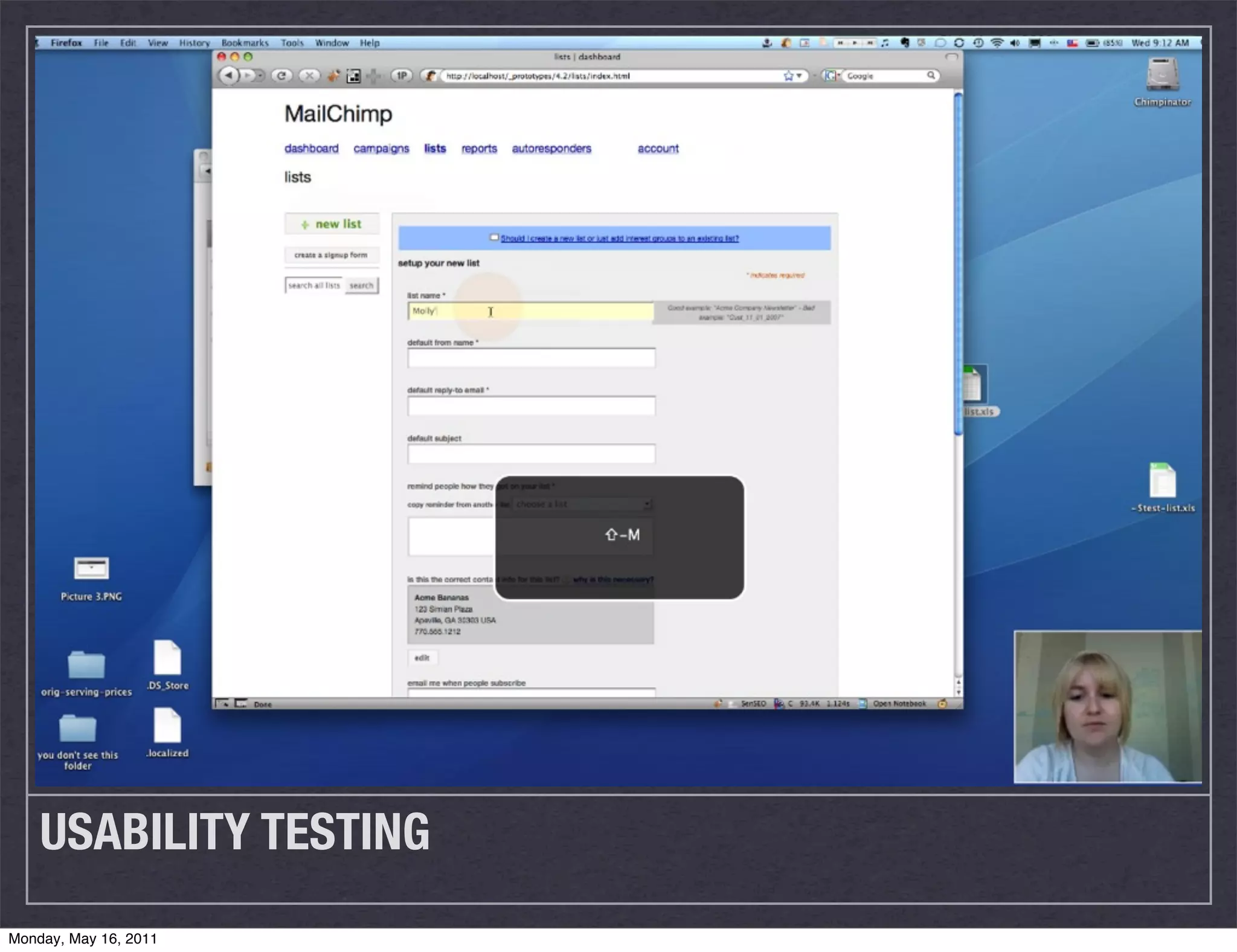Open the reports section
Screen dimensions: 1237x952
point(479,149)
